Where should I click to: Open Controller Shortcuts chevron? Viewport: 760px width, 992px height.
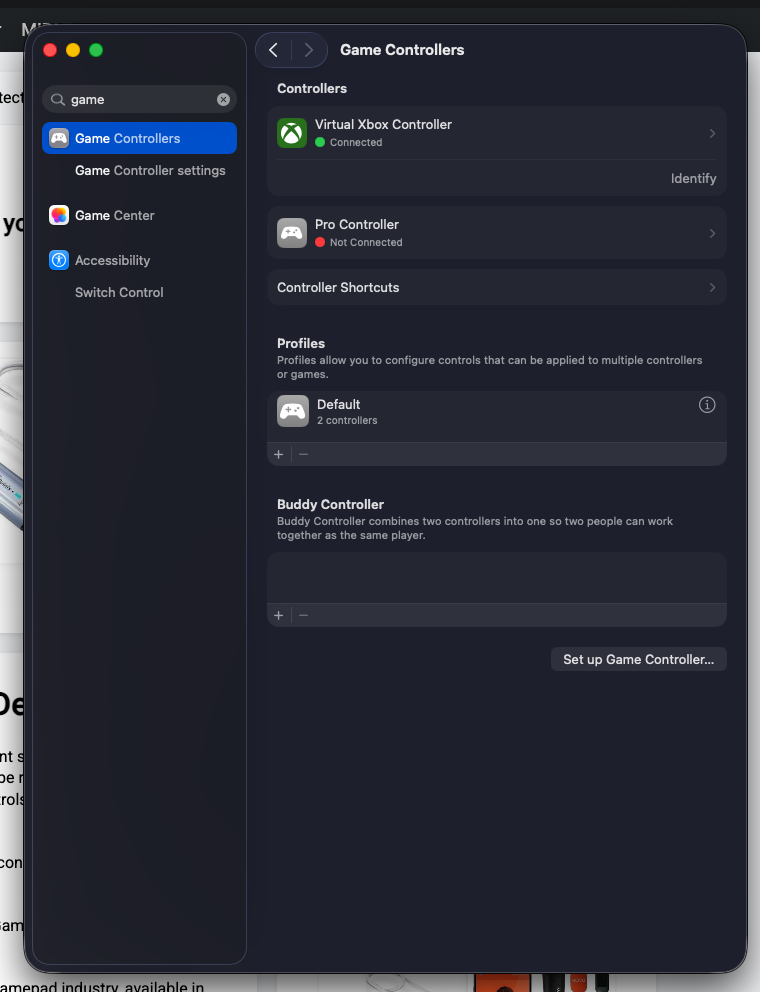[712, 287]
